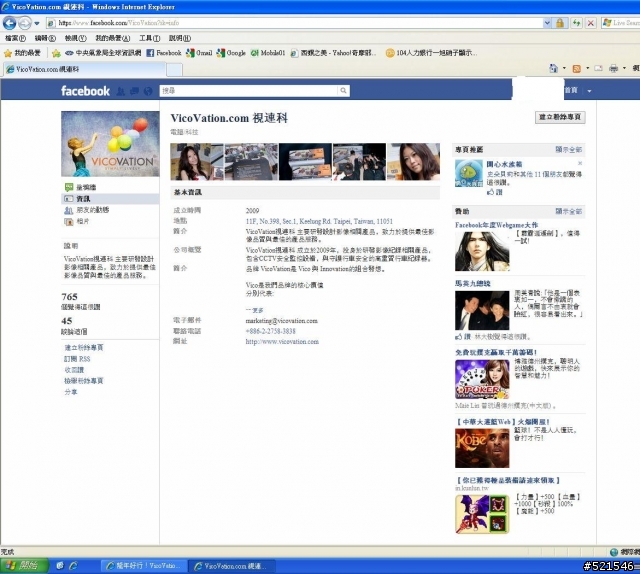640x574 pixels.
Task: Click the facebook logo
Action: 85,91
